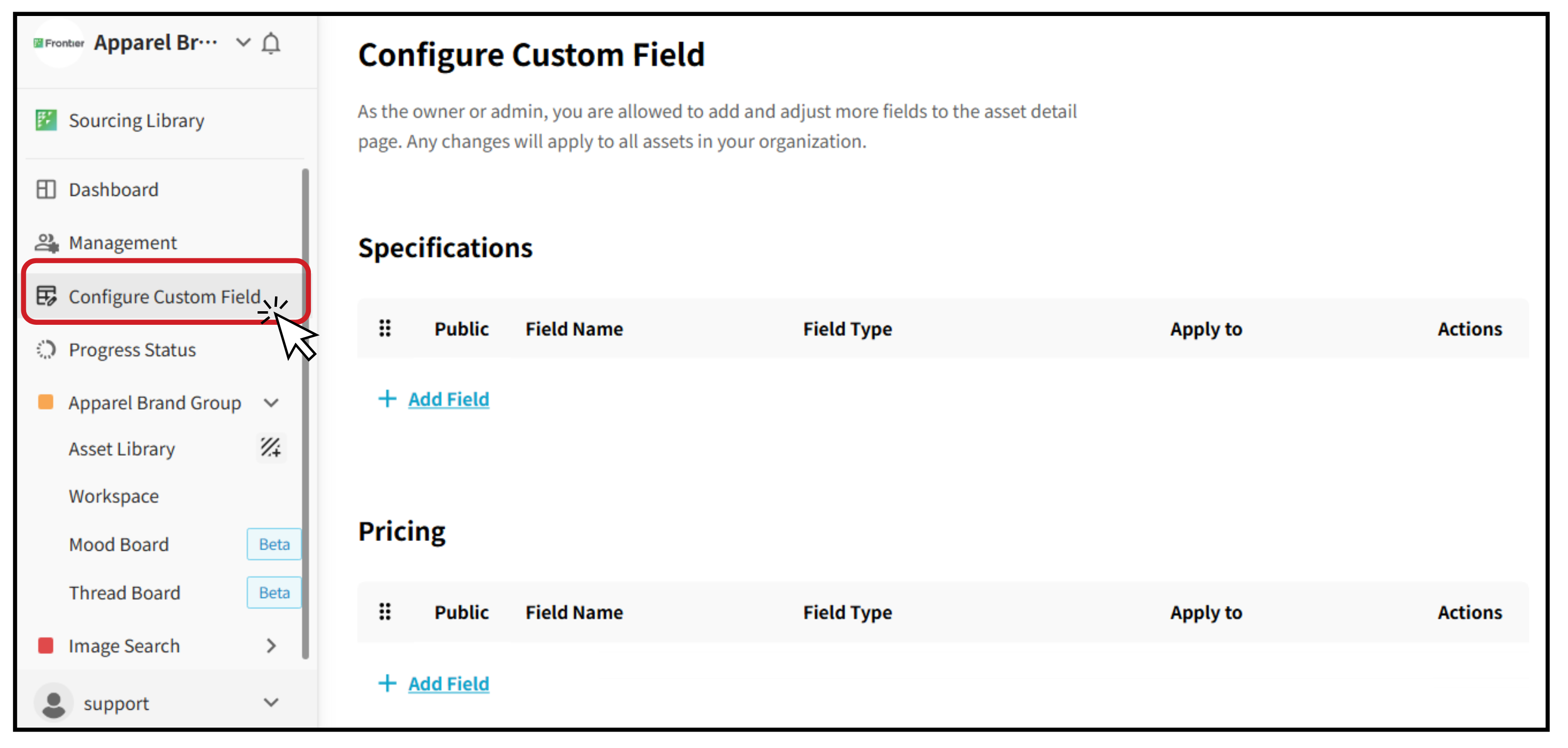Click the Pricing table drag-handle icon

click(385, 612)
